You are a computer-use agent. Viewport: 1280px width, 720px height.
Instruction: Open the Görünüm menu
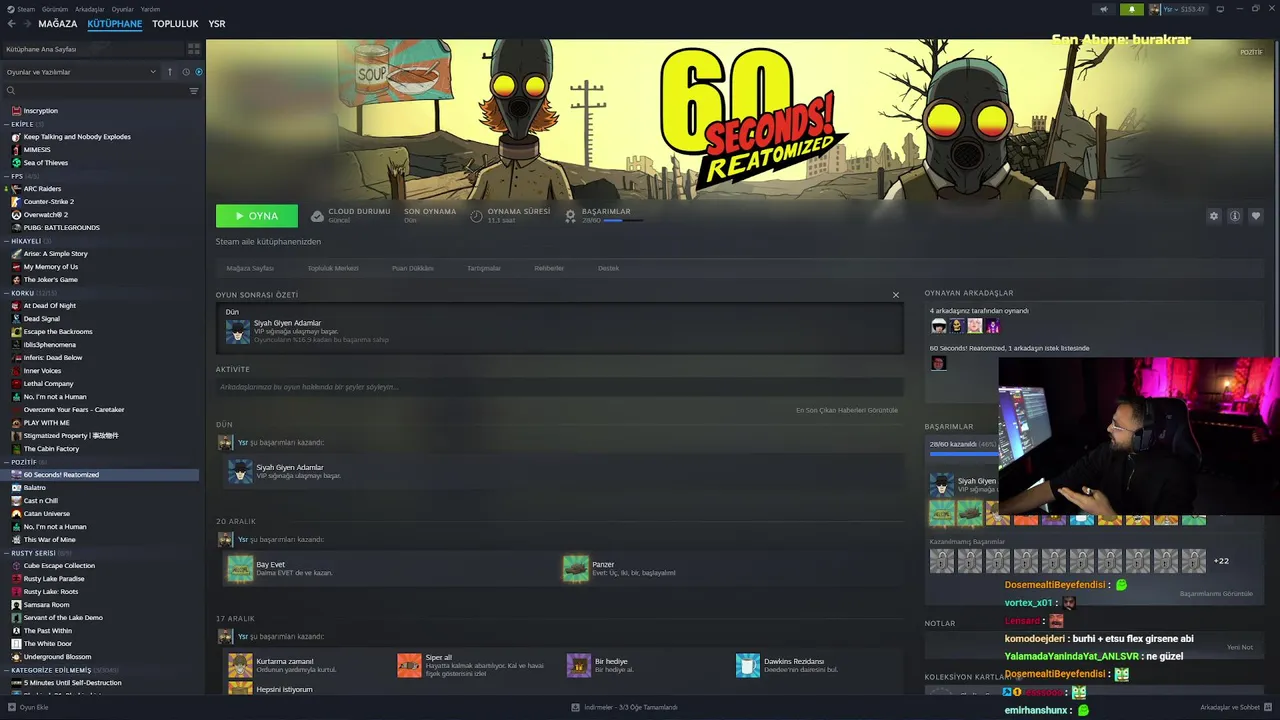(x=55, y=9)
